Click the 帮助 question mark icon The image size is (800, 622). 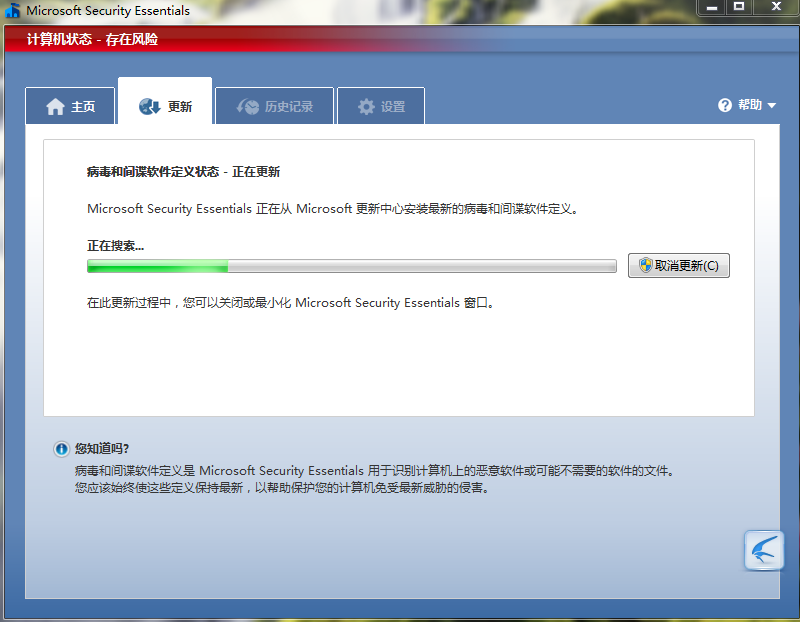(x=724, y=105)
